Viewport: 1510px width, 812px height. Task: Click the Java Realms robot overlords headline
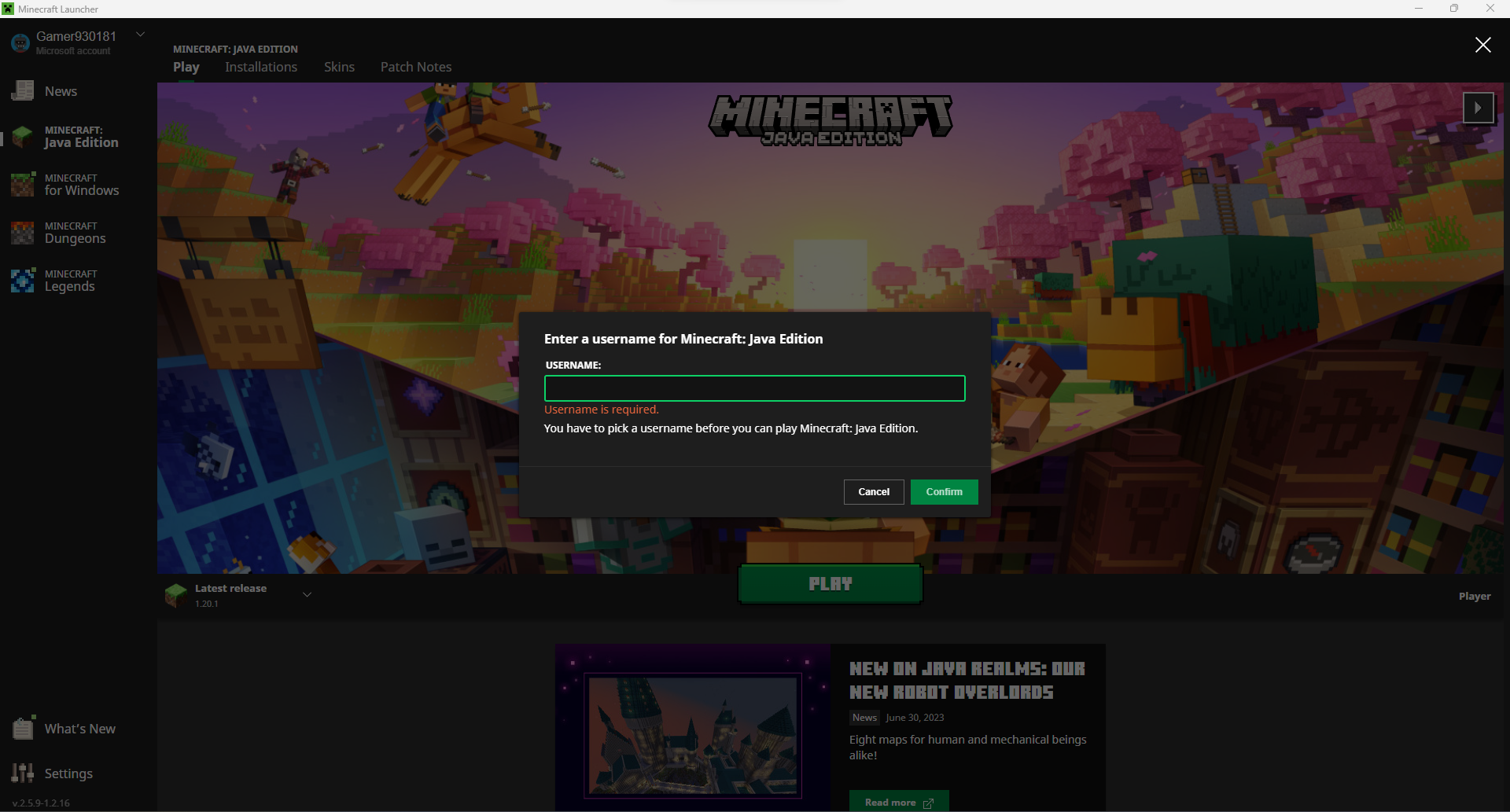coord(967,681)
